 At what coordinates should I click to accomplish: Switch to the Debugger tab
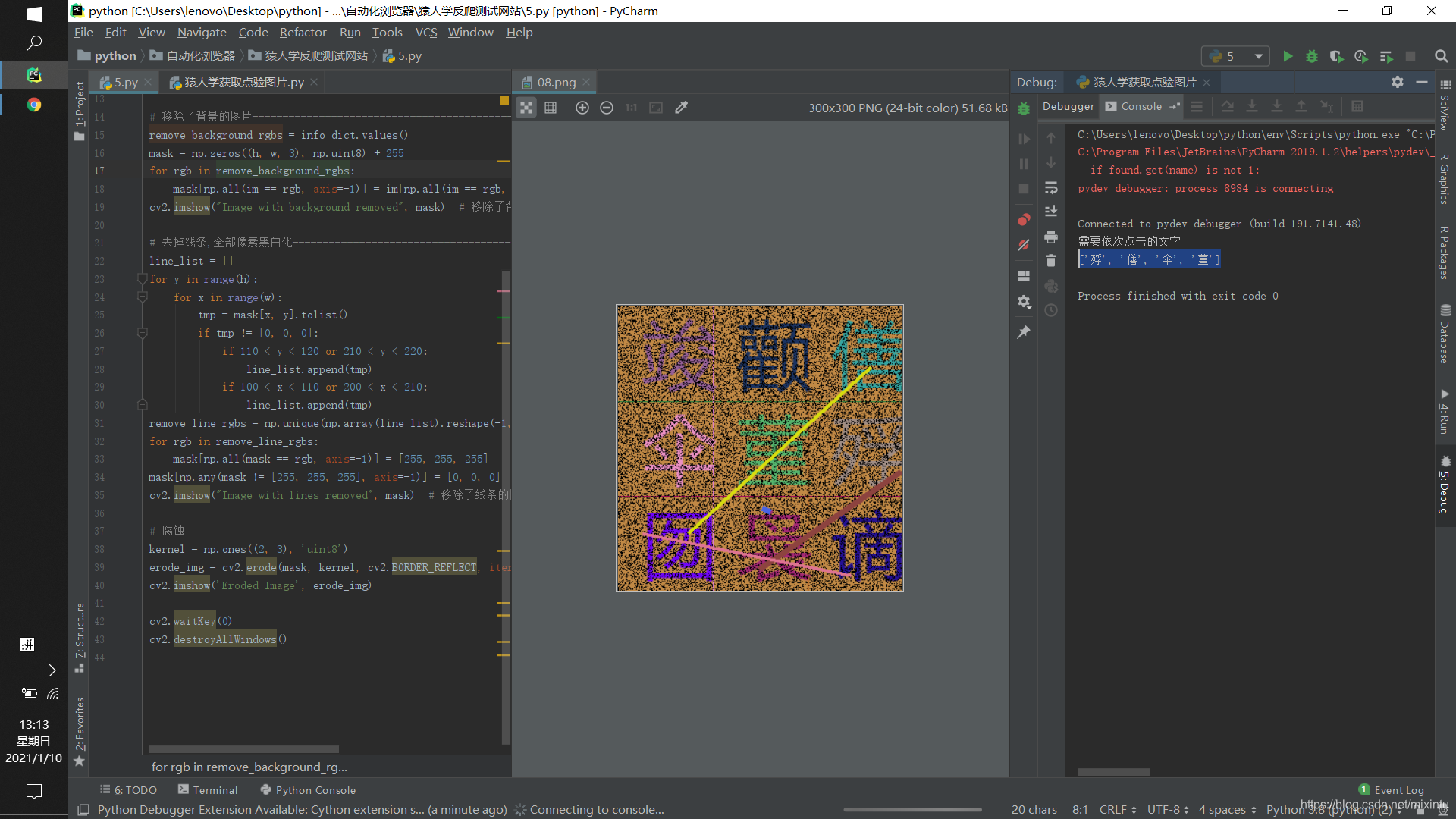coord(1068,106)
